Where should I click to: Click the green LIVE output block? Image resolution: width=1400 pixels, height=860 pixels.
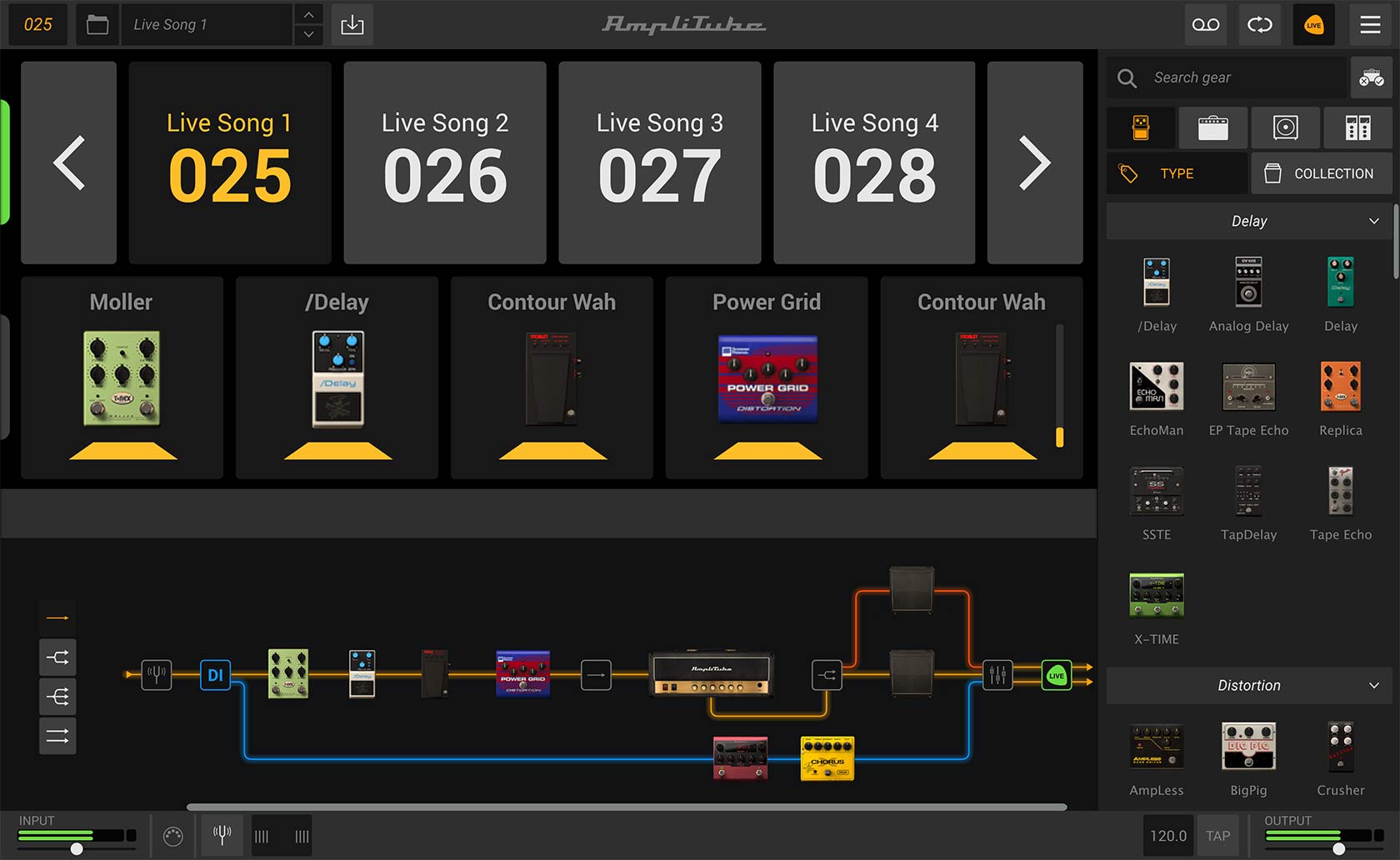pyautogui.click(x=1057, y=674)
